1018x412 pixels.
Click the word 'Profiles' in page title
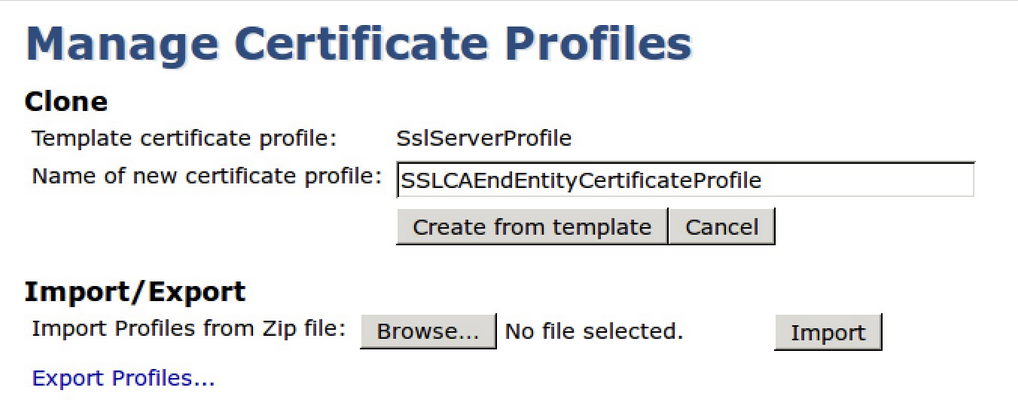click(x=598, y=45)
